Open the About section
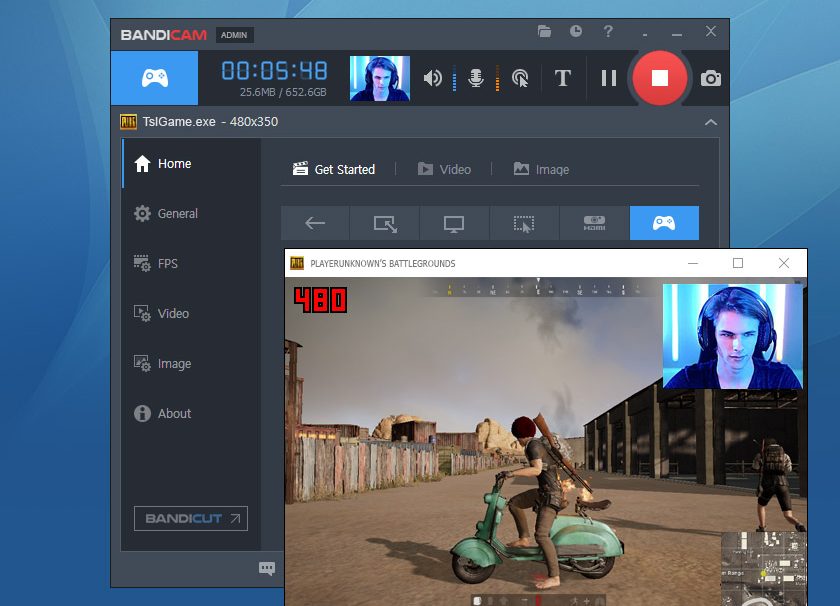 (x=191, y=413)
